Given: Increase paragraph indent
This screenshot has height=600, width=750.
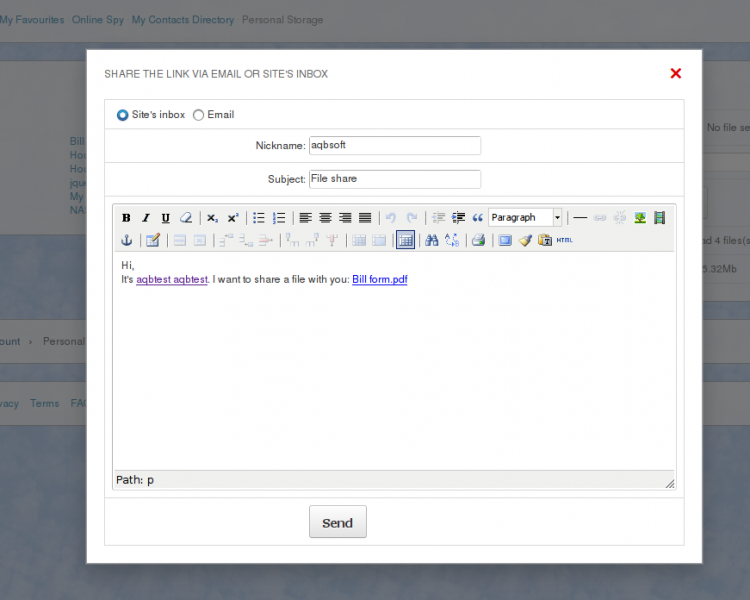Looking at the screenshot, I should click(458, 218).
